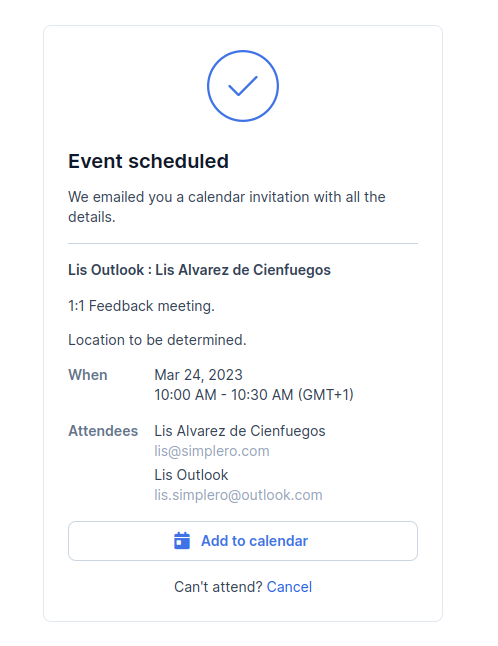498x646 pixels.
Task: Click the lis.simplero@outlook.com email address
Action: click(238, 495)
